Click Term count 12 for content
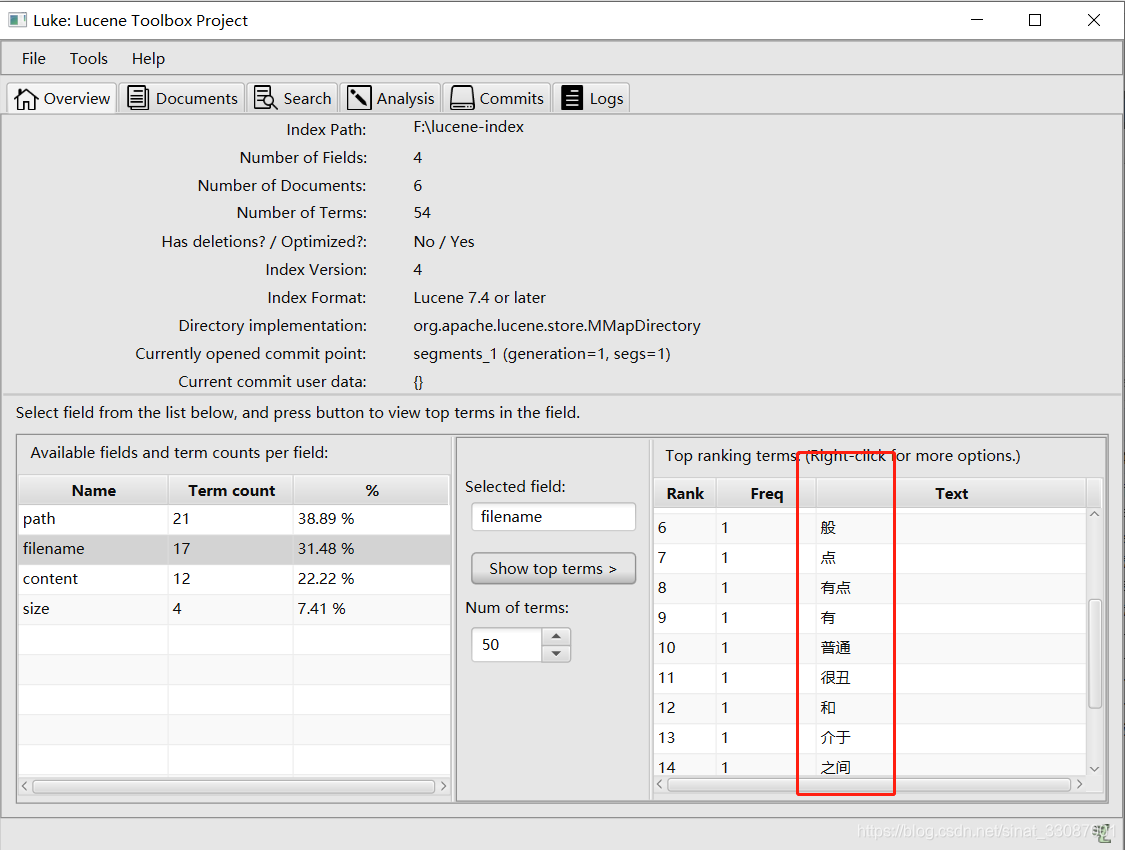The height and width of the screenshot is (850, 1125). tap(182, 579)
